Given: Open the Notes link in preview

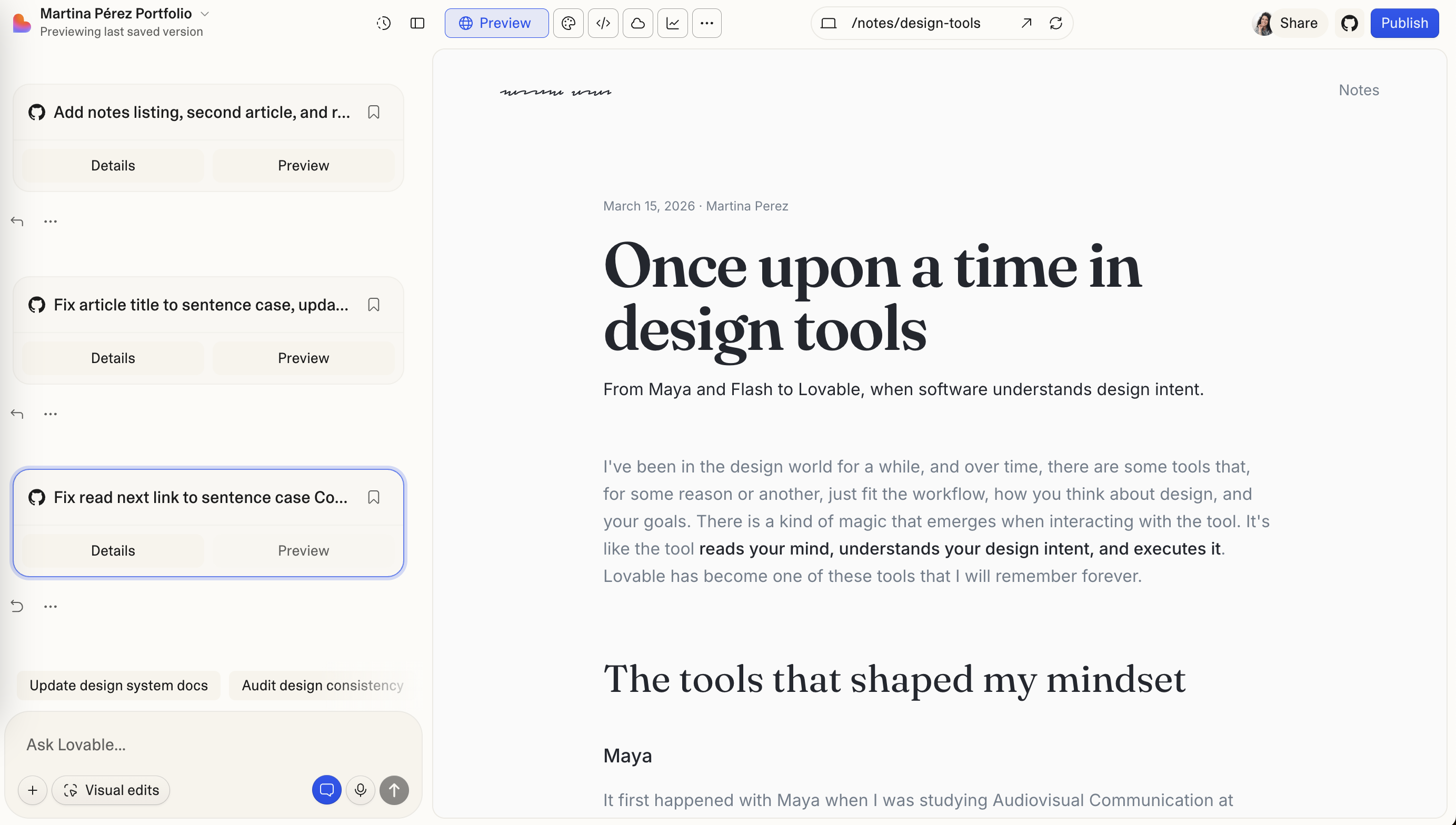Looking at the screenshot, I should pos(1359,90).
